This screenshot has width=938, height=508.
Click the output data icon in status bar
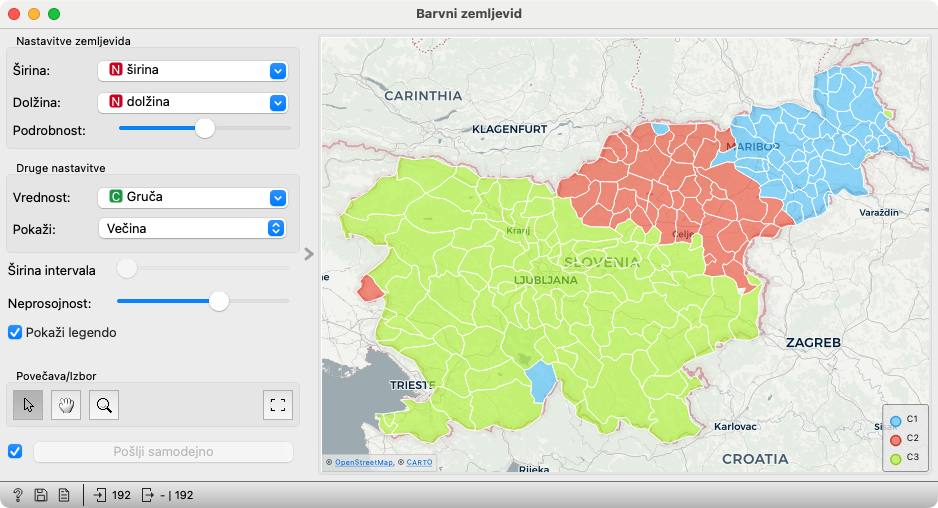pyautogui.click(x=148, y=495)
